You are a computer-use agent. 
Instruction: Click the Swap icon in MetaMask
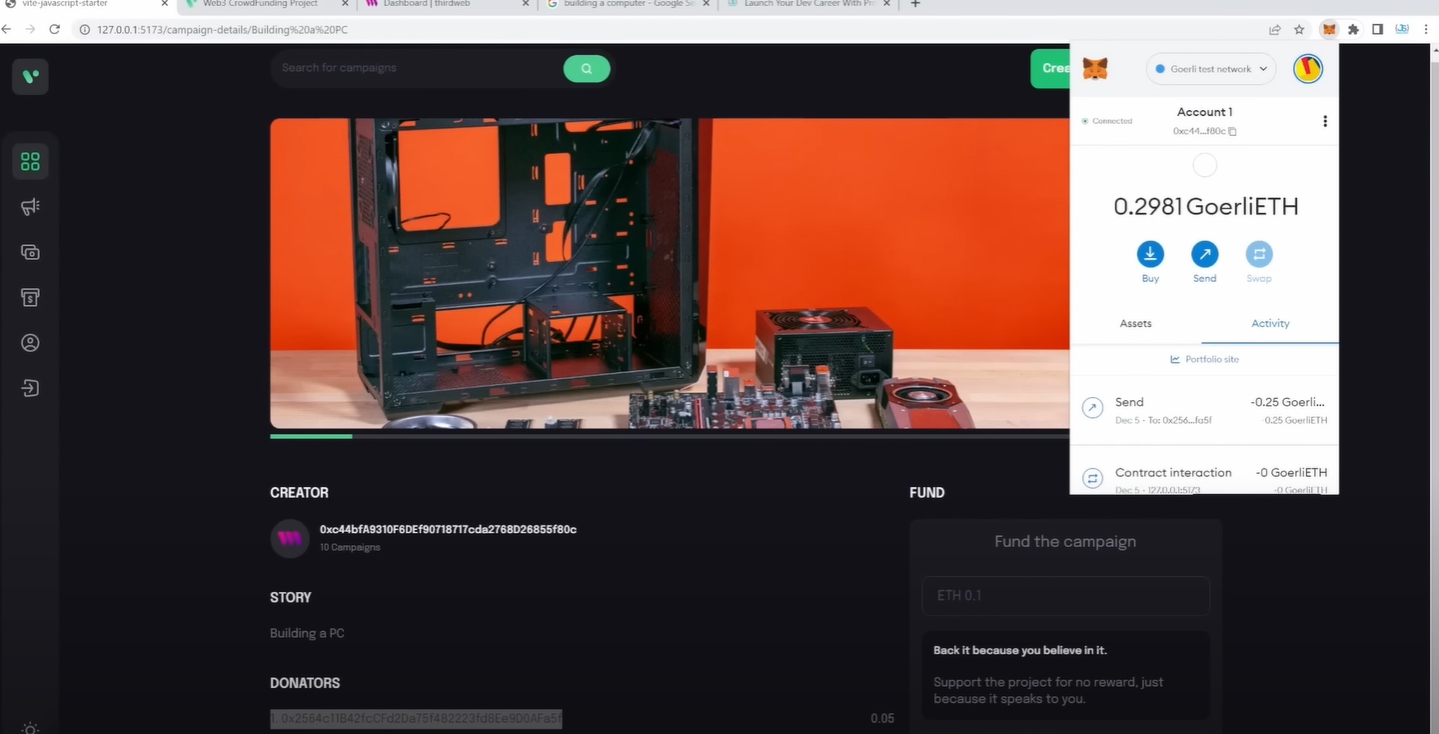point(1258,255)
